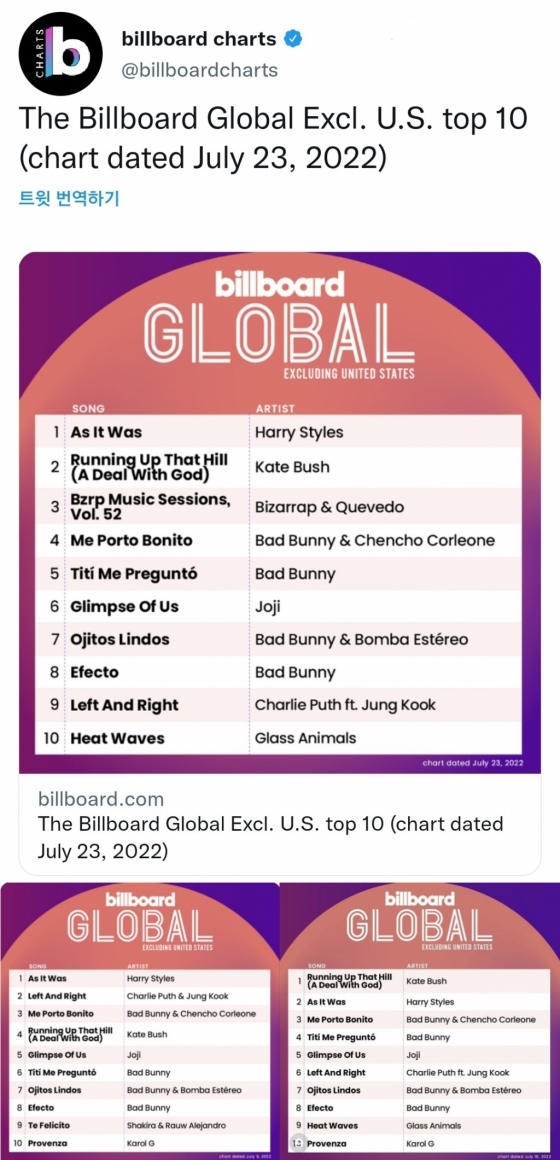Screen dimensions: 560x1160
Task: Visit the @billboardcharts handle
Action: pyautogui.click(x=199, y=70)
